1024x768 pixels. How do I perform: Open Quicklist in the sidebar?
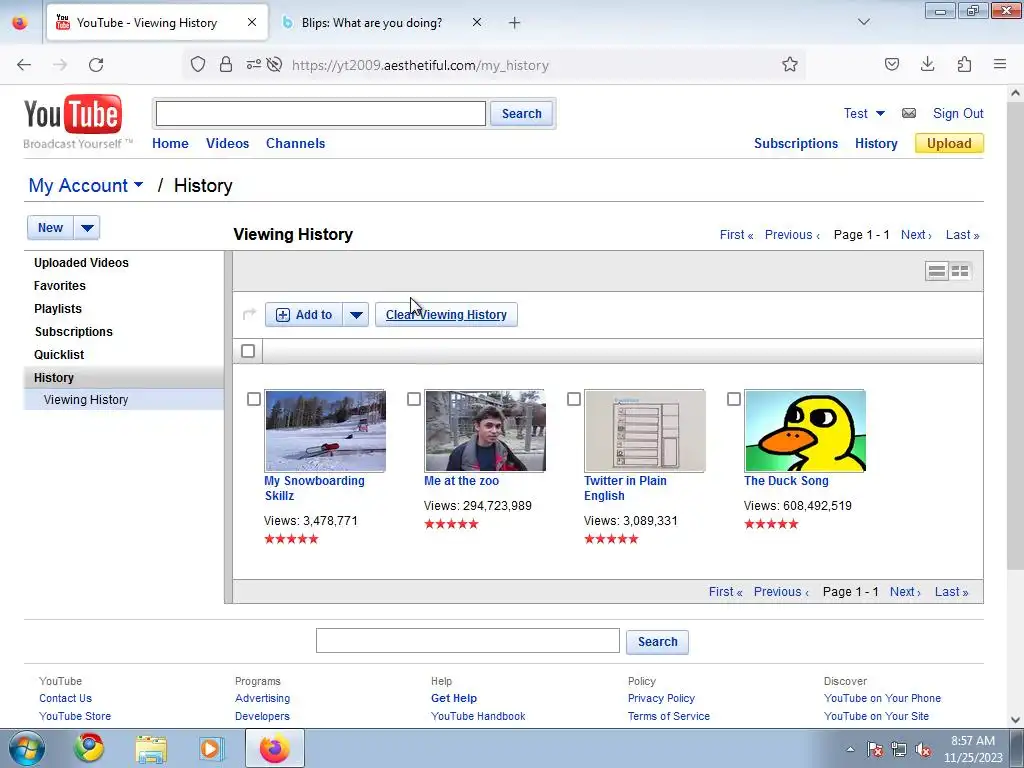coord(59,355)
